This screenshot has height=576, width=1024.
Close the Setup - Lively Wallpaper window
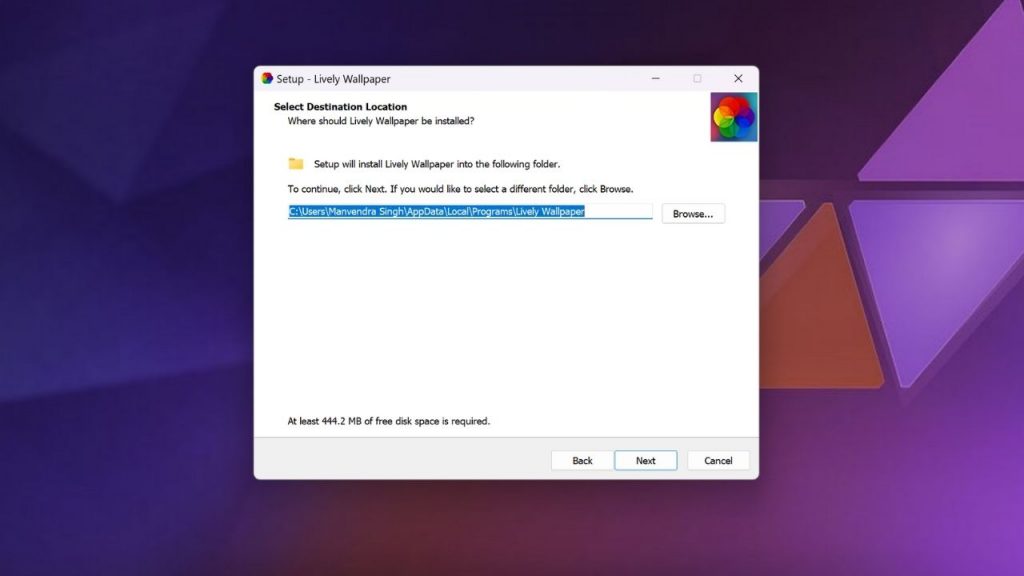[738, 78]
